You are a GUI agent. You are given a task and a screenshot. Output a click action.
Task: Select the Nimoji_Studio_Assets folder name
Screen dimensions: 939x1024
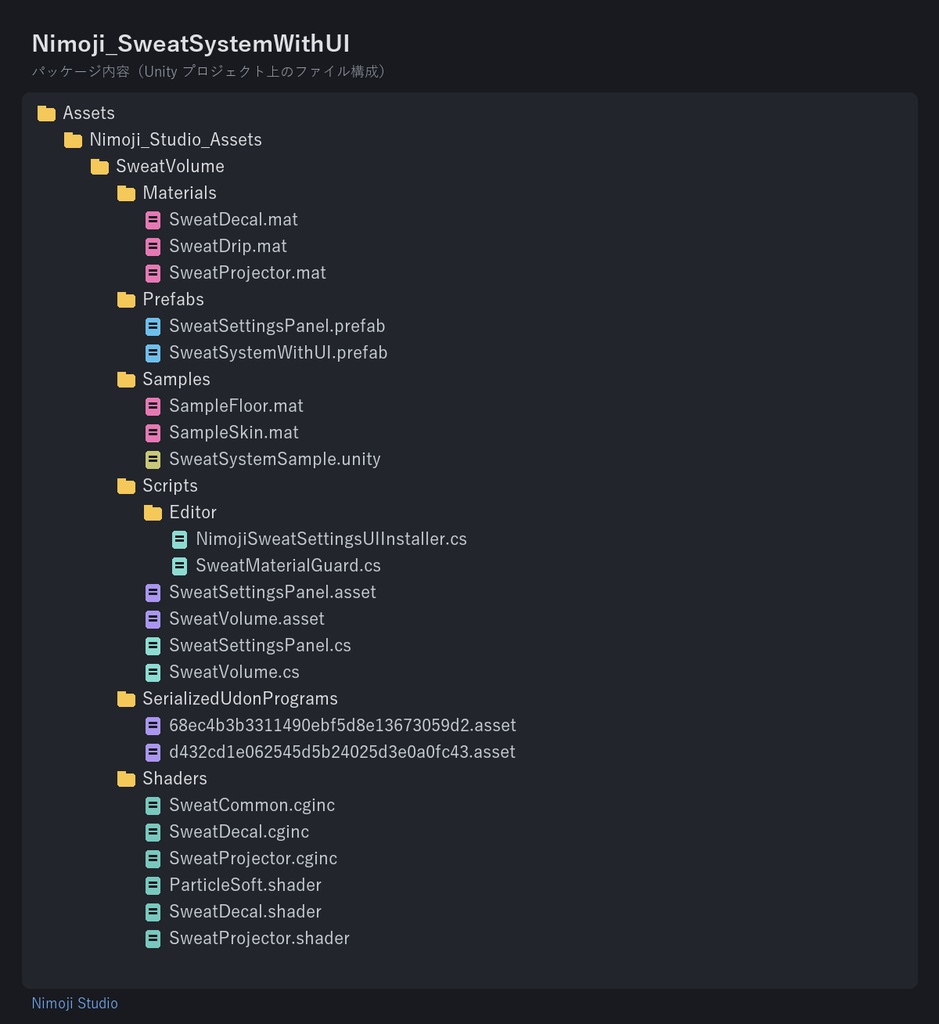point(176,140)
